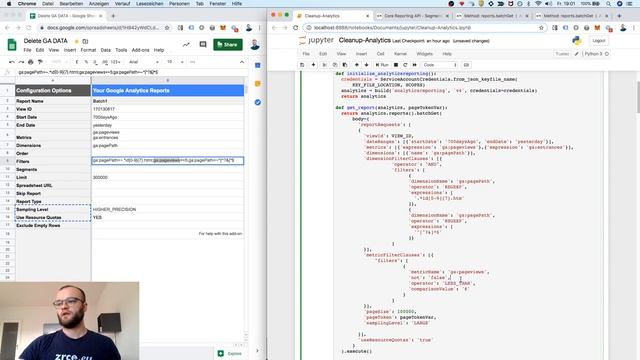Click the Jupyter cut cells scissors icon
This screenshot has height=360, width=640.
[324, 65]
